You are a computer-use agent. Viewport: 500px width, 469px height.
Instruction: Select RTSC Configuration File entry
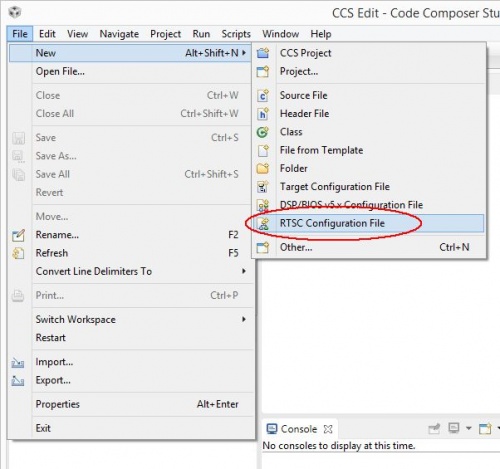click(x=369, y=223)
